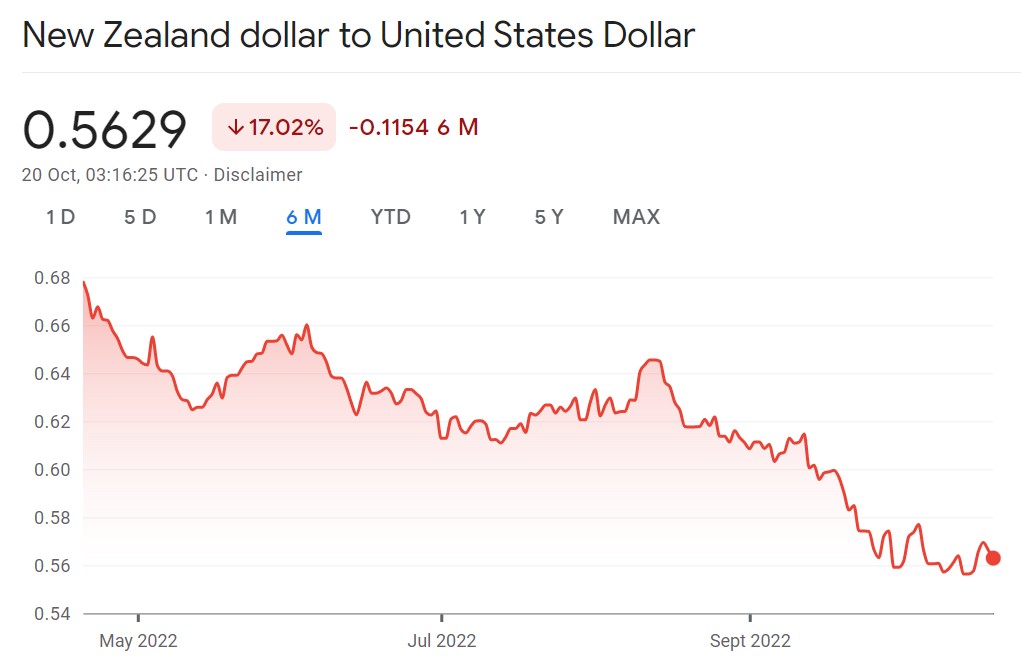Select the 1 D time range tab
1021x661 pixels.
[x=61, y=217]
